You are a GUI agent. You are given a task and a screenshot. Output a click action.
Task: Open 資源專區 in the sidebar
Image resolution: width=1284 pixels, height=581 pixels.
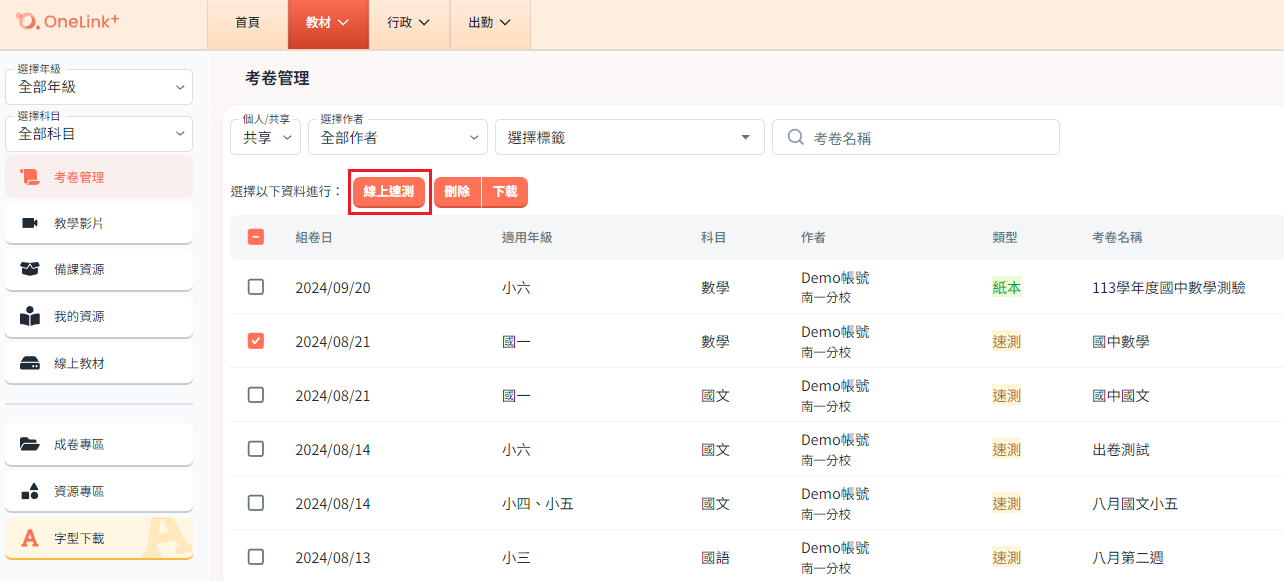coord(99,491)
